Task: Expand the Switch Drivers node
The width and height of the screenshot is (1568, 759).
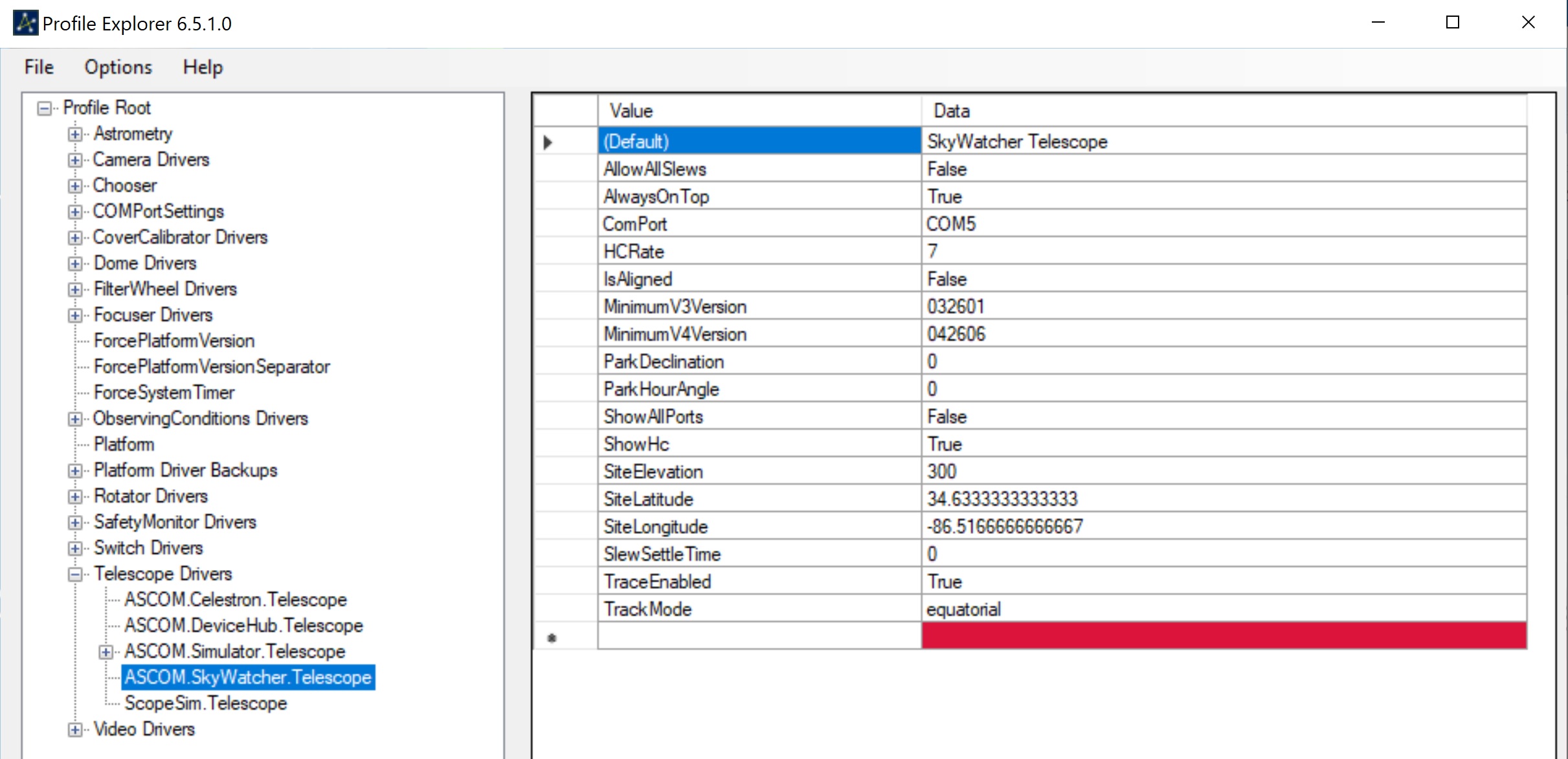Action: pos(75,548)
